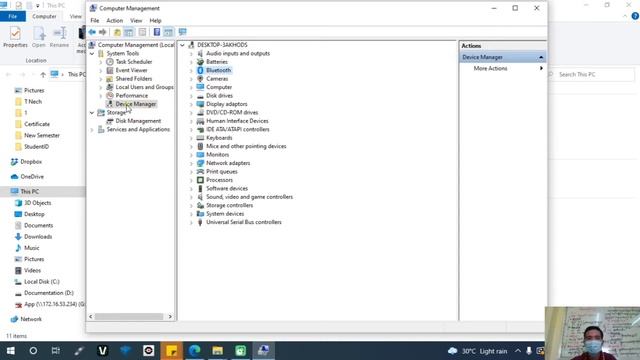This screenshot has height=360, width=640.
Task: Switch to Computer tab in File Explorer
Action: tap(44, 16)
